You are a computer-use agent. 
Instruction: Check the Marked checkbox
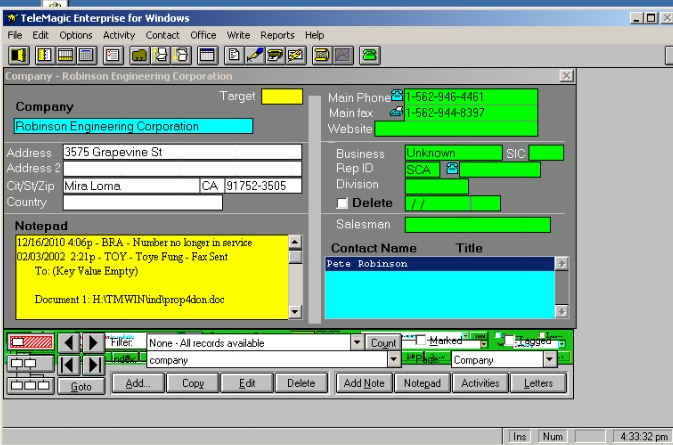point(421,340)
